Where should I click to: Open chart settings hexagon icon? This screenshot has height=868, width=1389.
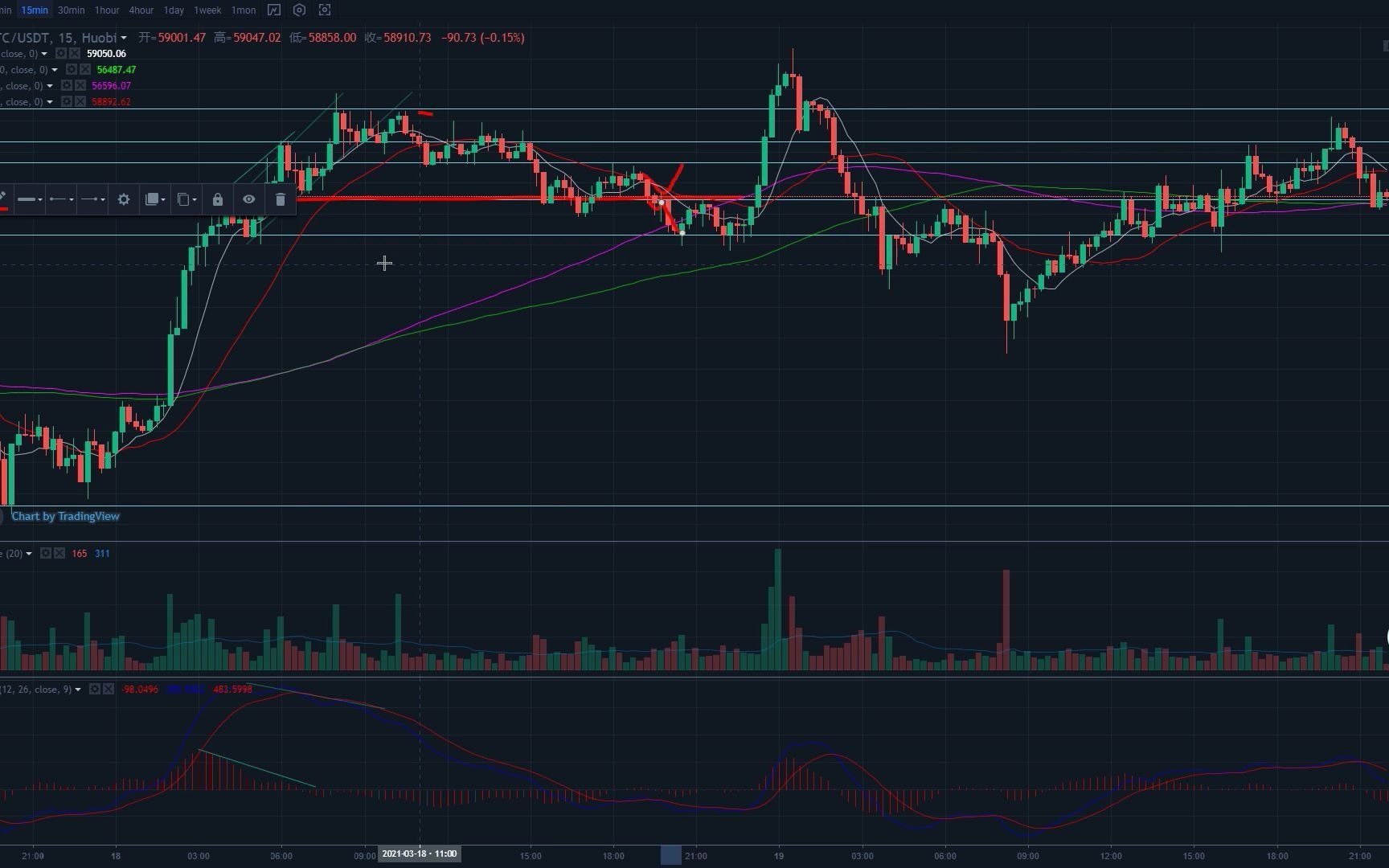click(299, 10)
